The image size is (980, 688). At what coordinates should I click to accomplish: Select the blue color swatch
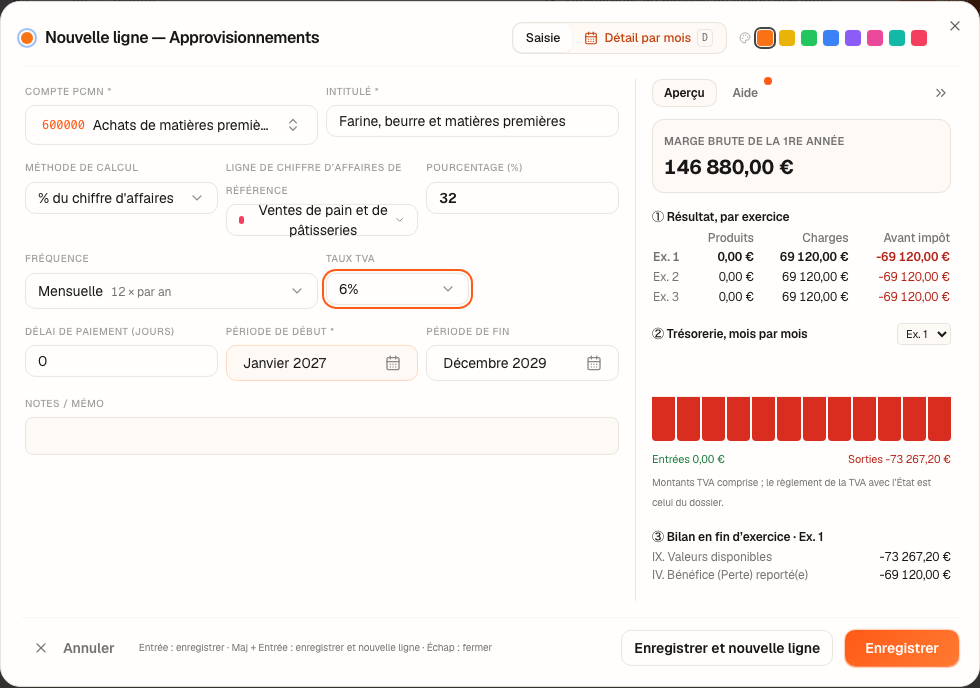pos(831,38)
